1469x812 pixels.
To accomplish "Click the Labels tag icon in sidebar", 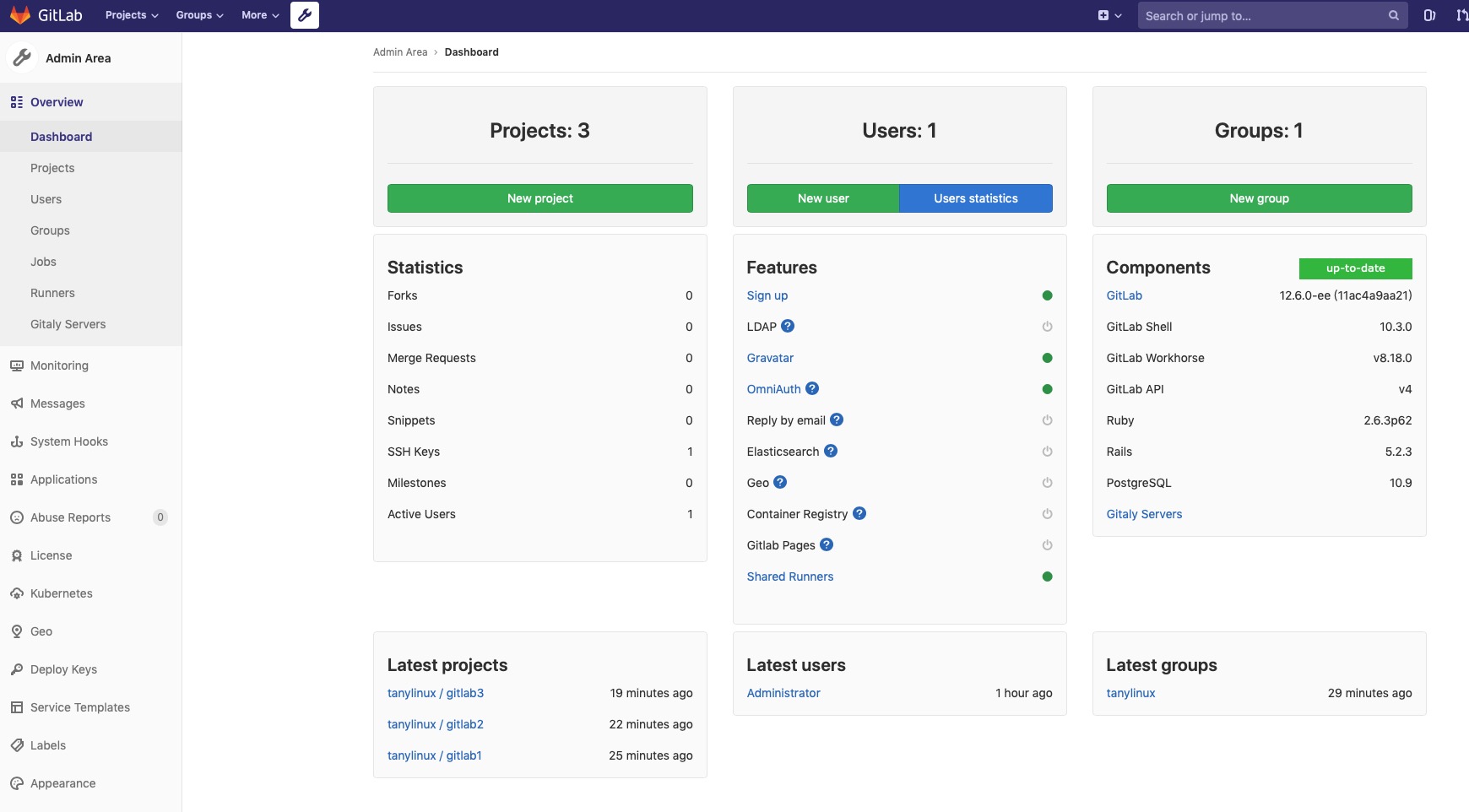I will coord(16,745).
